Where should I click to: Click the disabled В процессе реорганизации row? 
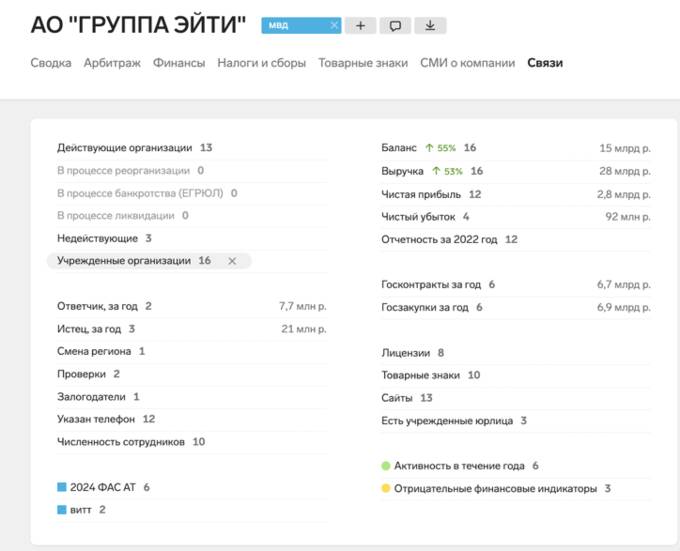pos(192,171)
